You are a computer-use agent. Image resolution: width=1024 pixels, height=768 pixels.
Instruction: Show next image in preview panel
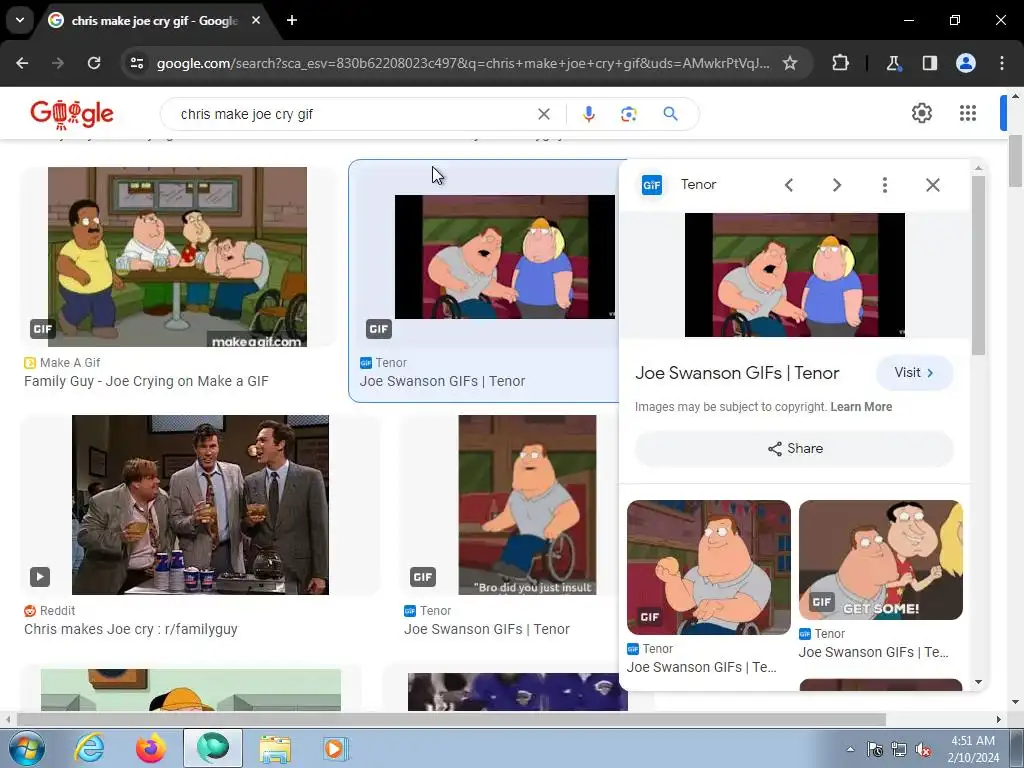click(837, 185)
